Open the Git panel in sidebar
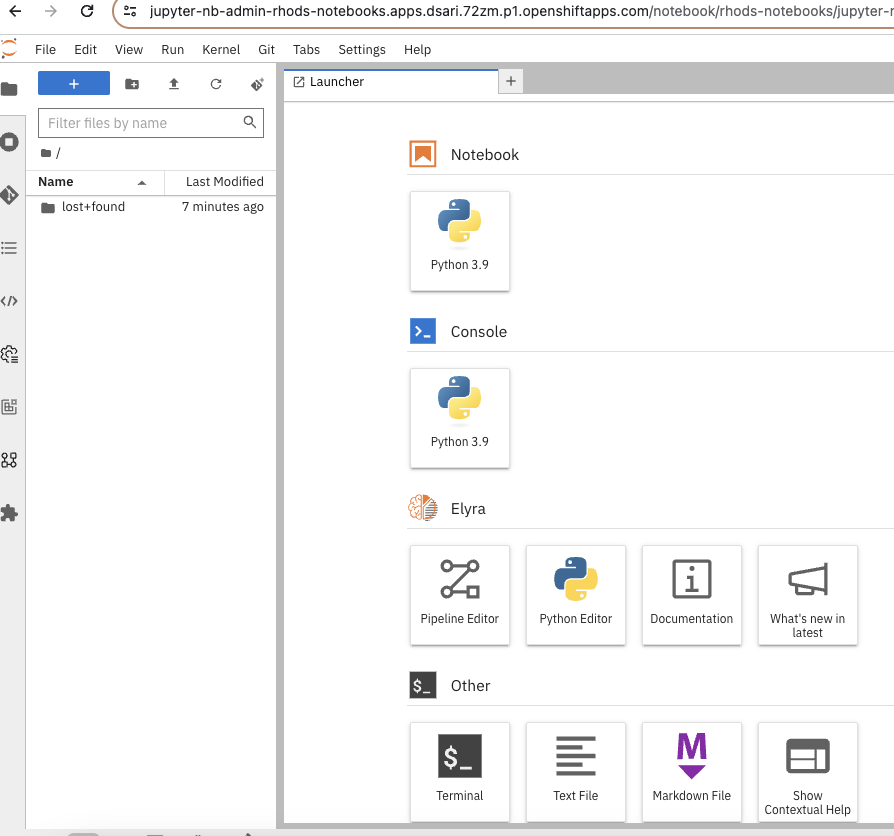Image resolution: width=894 pixels, height=836 pixels. pyautogui.click(x=10, y=194)
